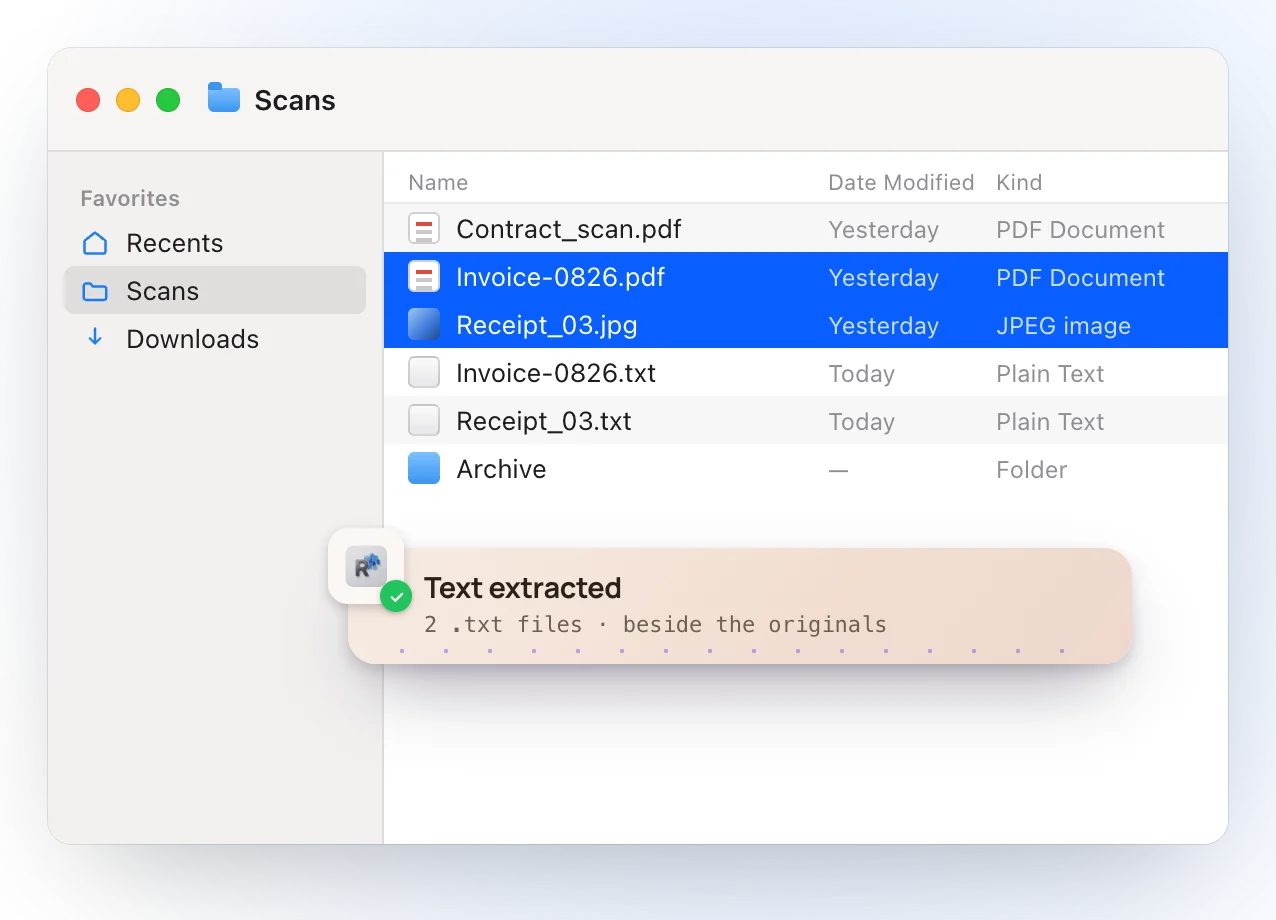The height and width of the screenshot is (920, 1276).
Task: Click Today date in Invoice-0826.txt row
Action: pyautogui.click(x=861, y=374)
